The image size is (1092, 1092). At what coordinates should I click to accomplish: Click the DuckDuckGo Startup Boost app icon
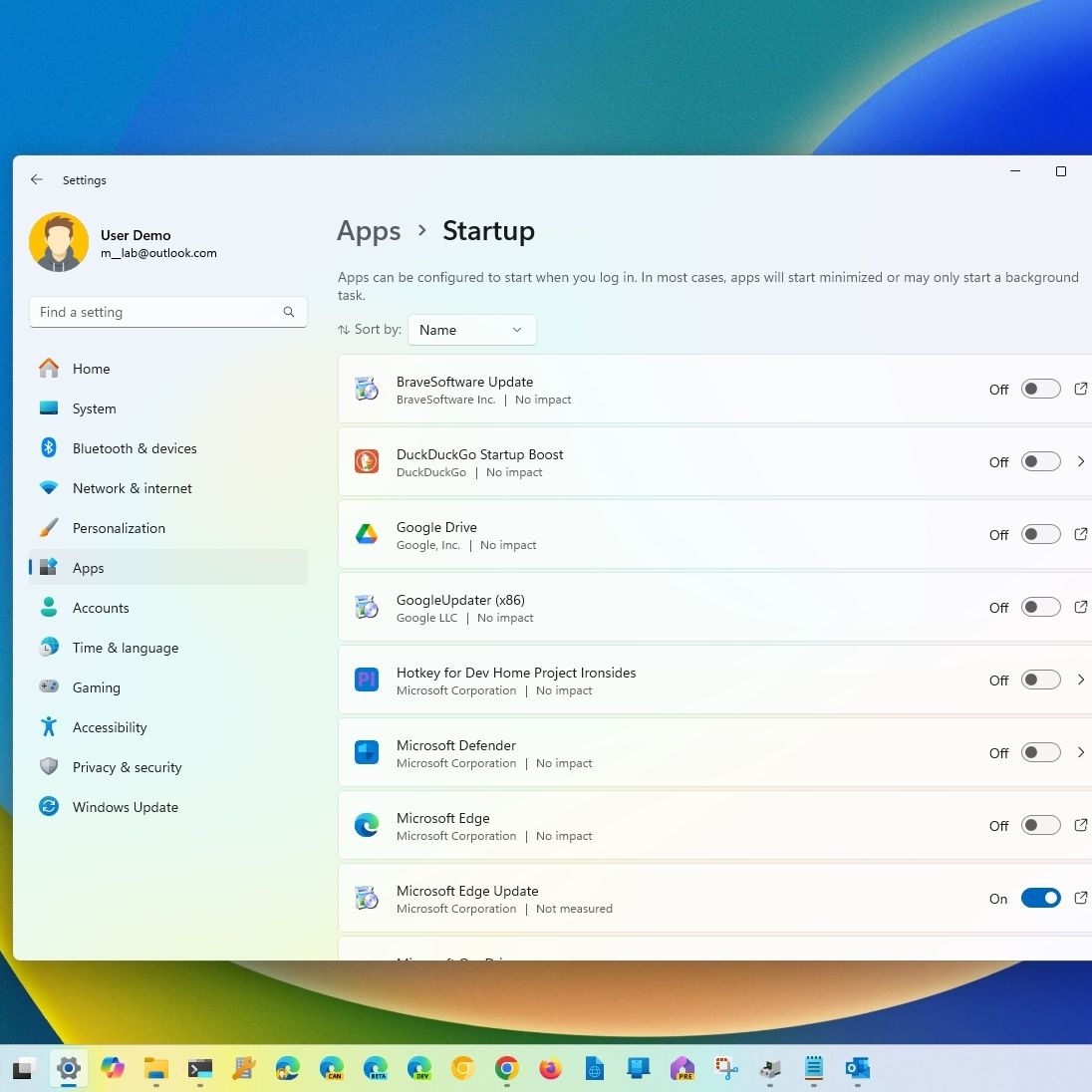click(x=367, y=461)
